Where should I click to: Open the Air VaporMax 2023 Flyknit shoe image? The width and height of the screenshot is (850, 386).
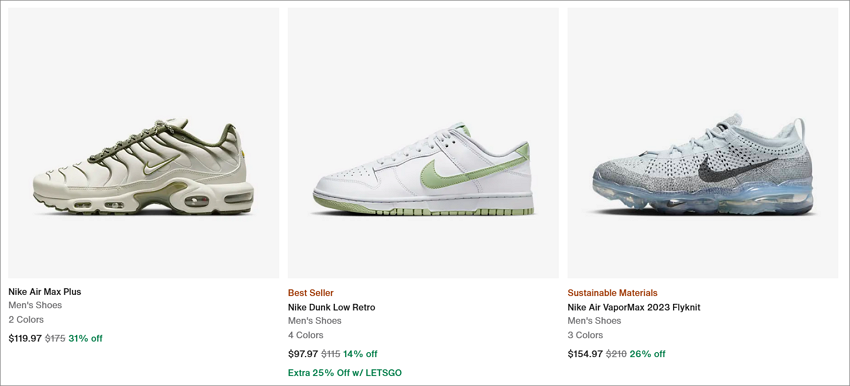703,143
